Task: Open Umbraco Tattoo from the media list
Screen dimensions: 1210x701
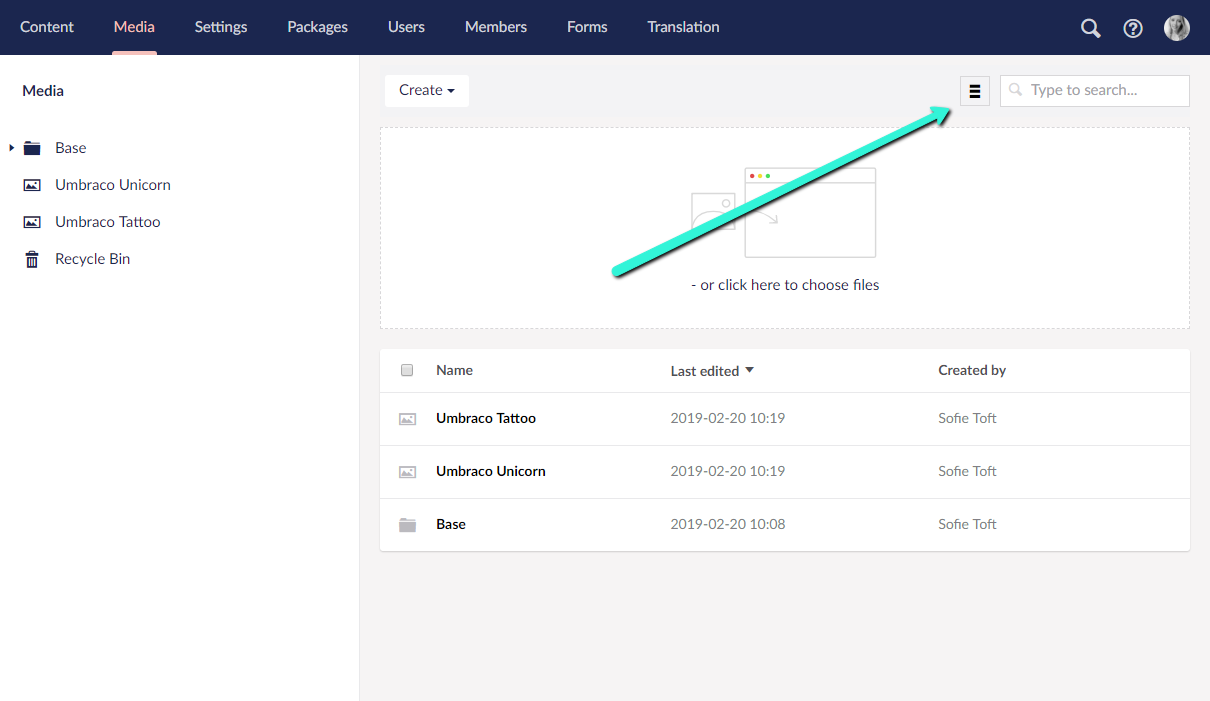Action: pos(486,418)
